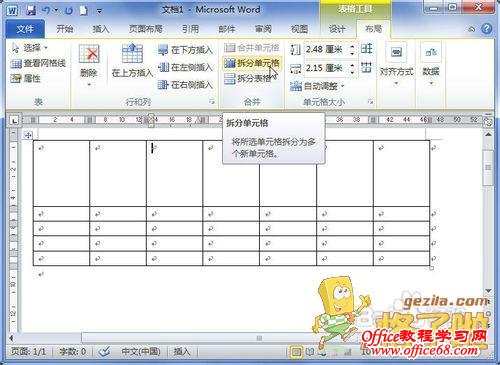Edit the column width 2.15 厘米 field
The width and height of the screenshot is (500, 365).
[x=326, y=68]
